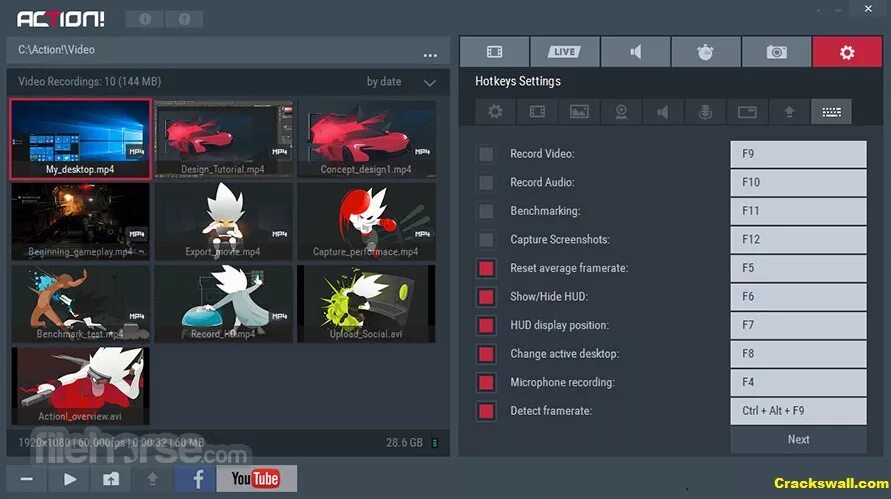The height and width of the screenshot is (499, 891).
Task: Delete selected recording with minus icon
Action: [x=26, y=479]
